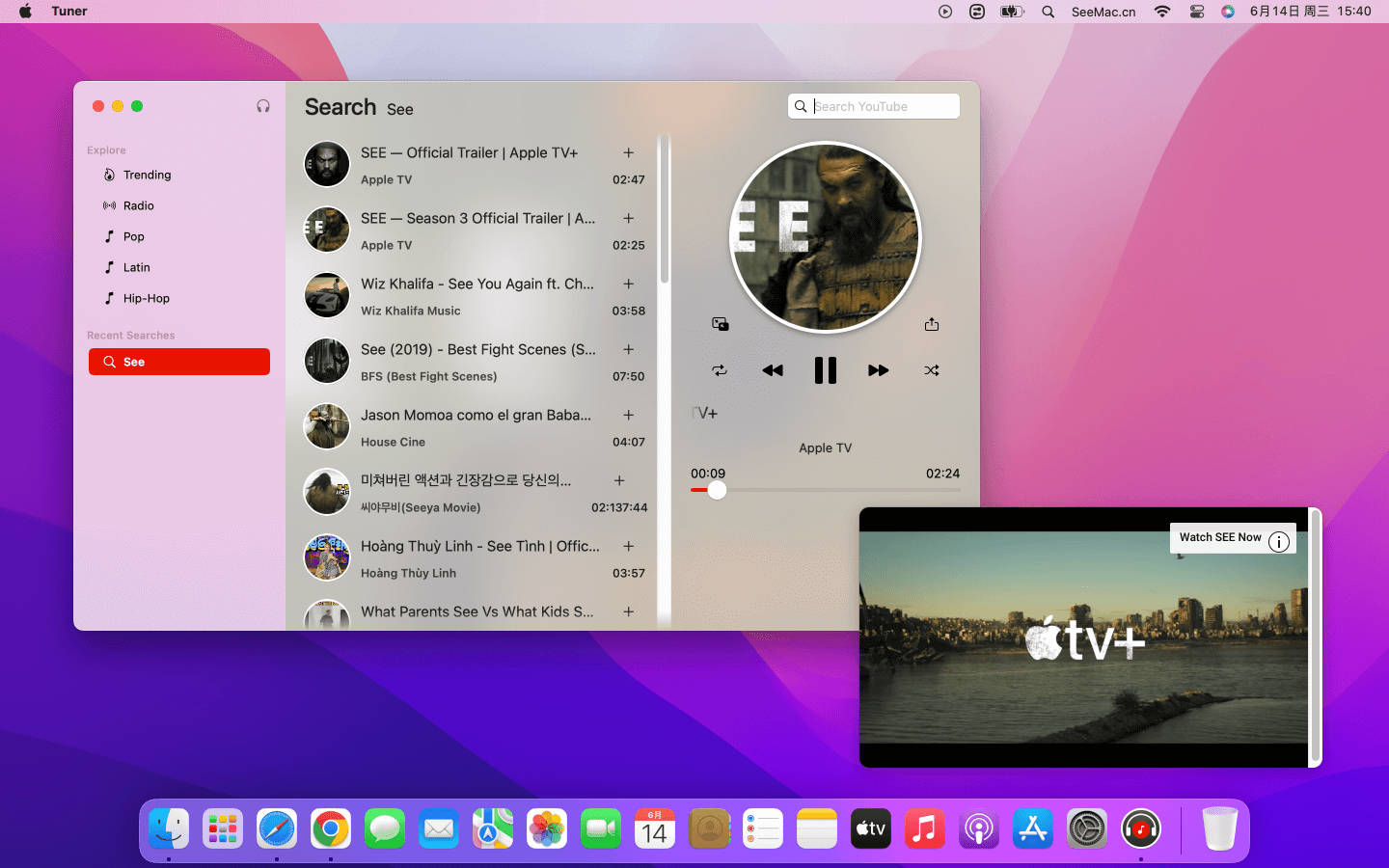Open Safari from the Dock
Image resolution: width=1389 pixels, height=868 pixels.
click(277, 828)
